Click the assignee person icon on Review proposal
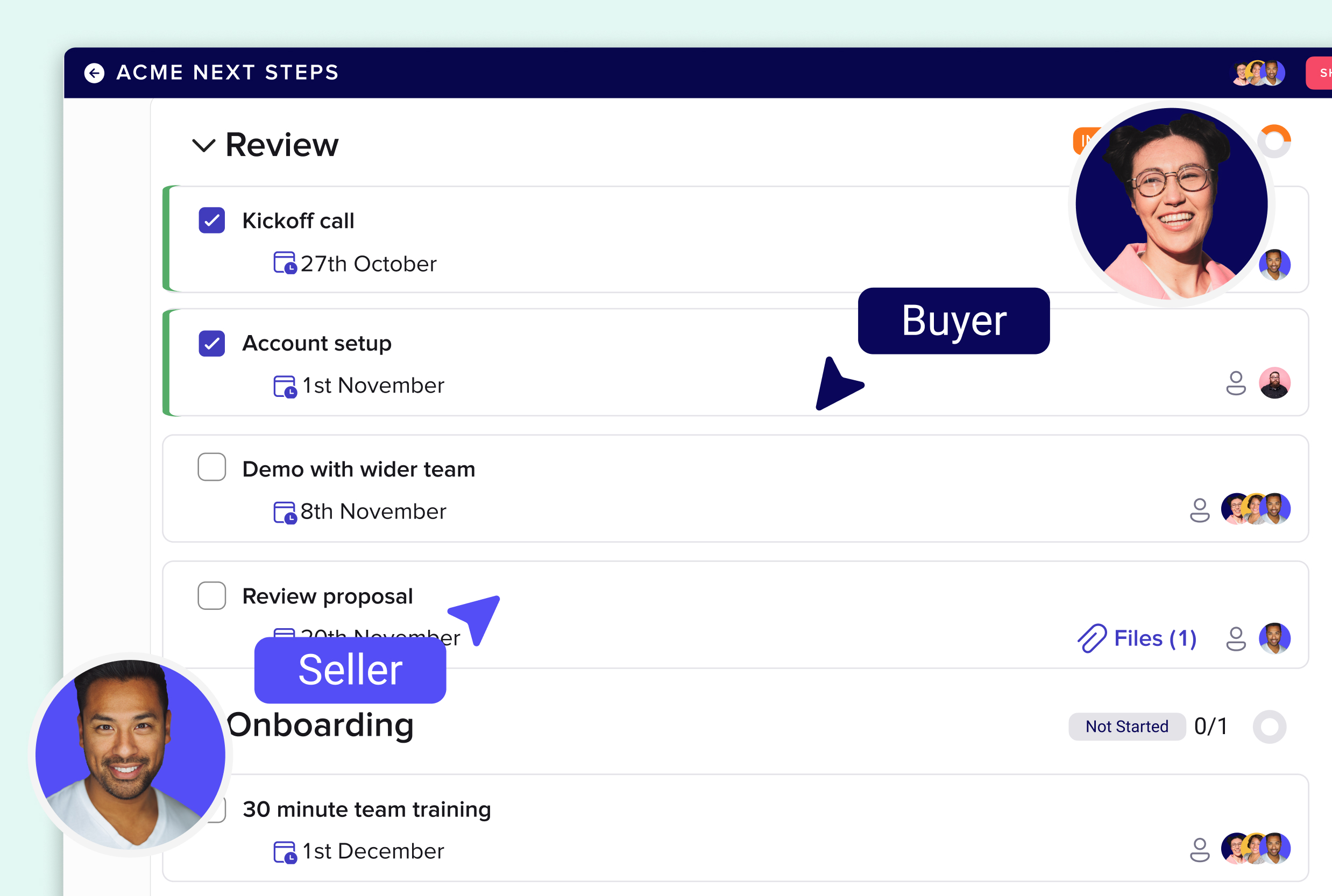This screenshot has height=896, width=1332. 1235,638
